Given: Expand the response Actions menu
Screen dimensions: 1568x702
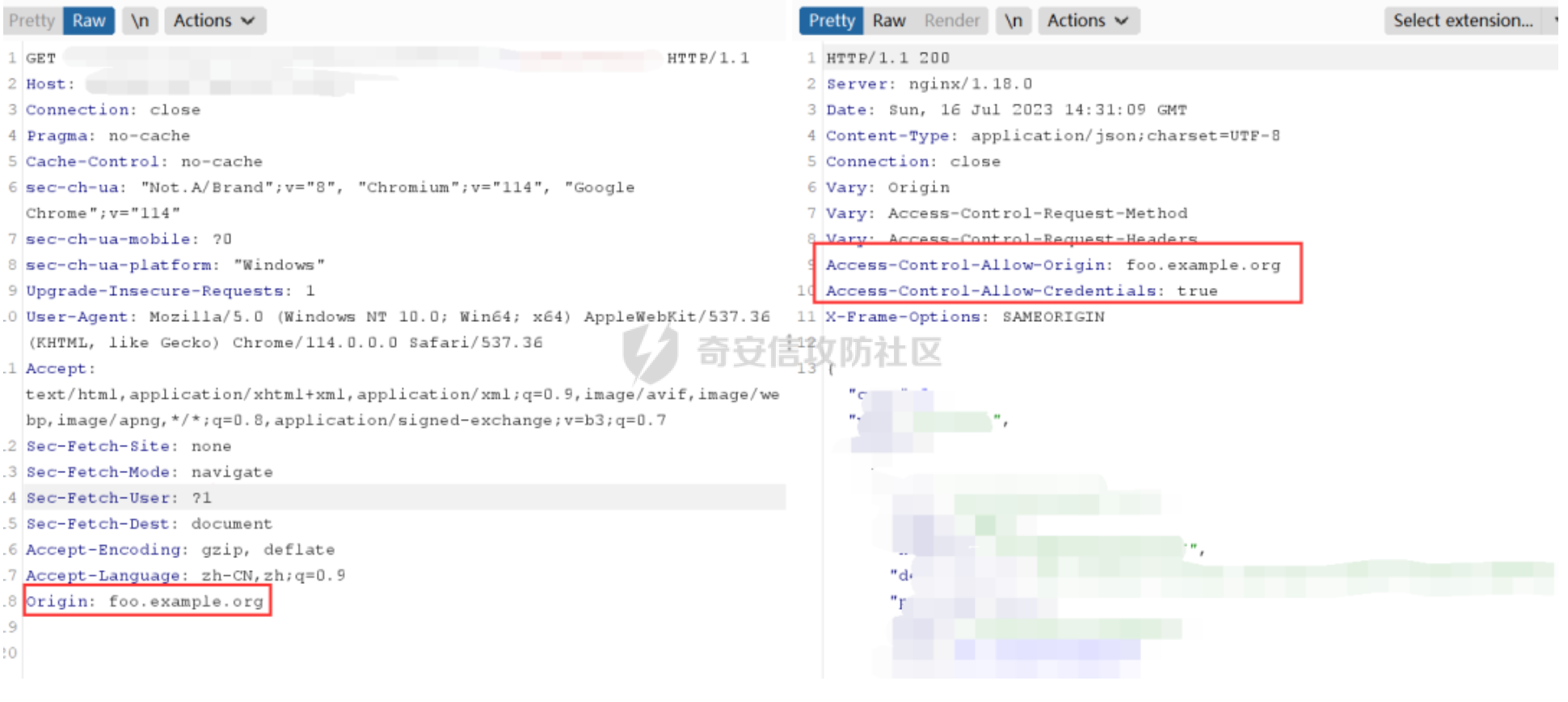Looking at the screenshot, I should coord(1089,21).
